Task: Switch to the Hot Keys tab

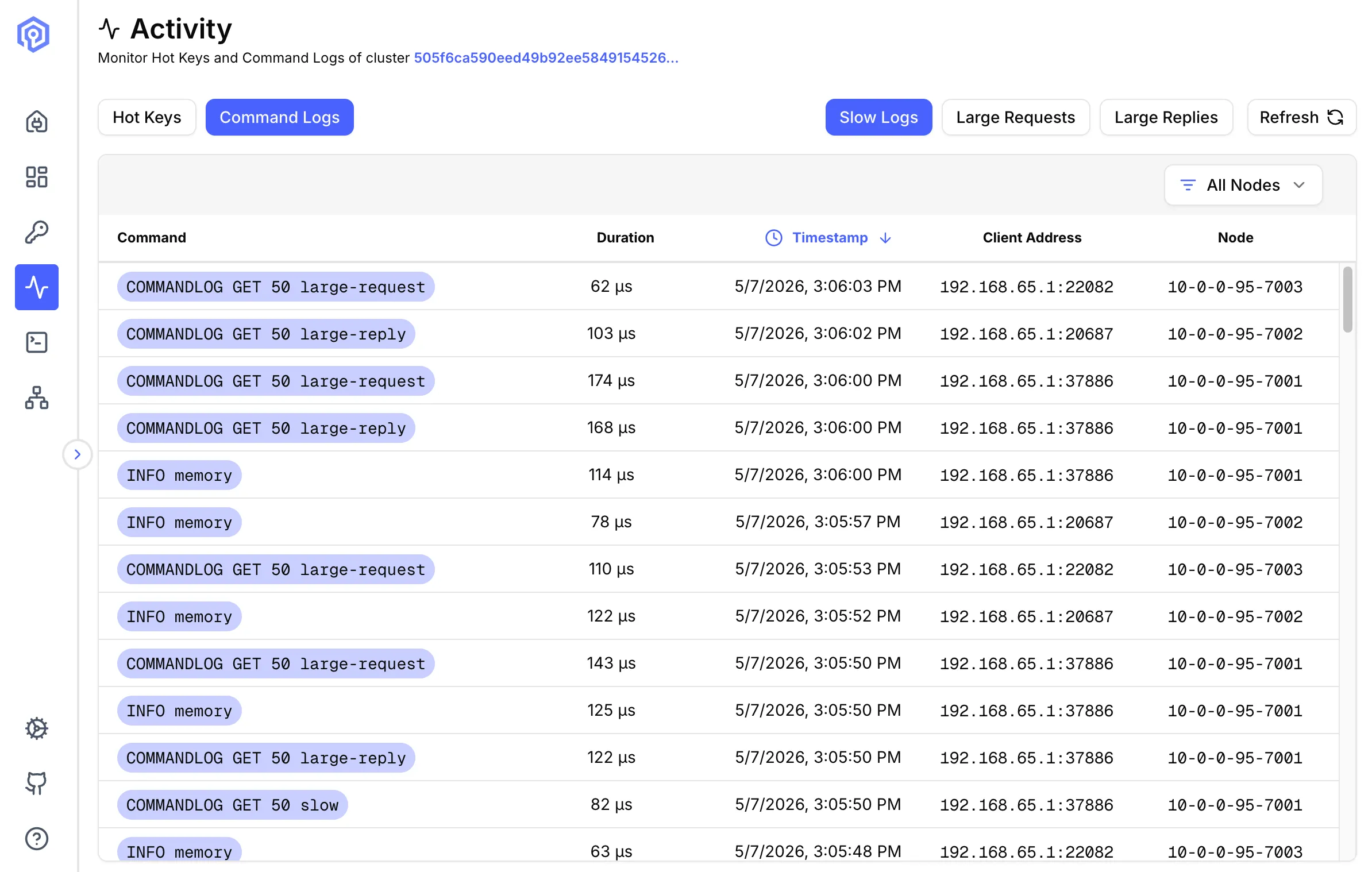Action: tap(147, 117)
